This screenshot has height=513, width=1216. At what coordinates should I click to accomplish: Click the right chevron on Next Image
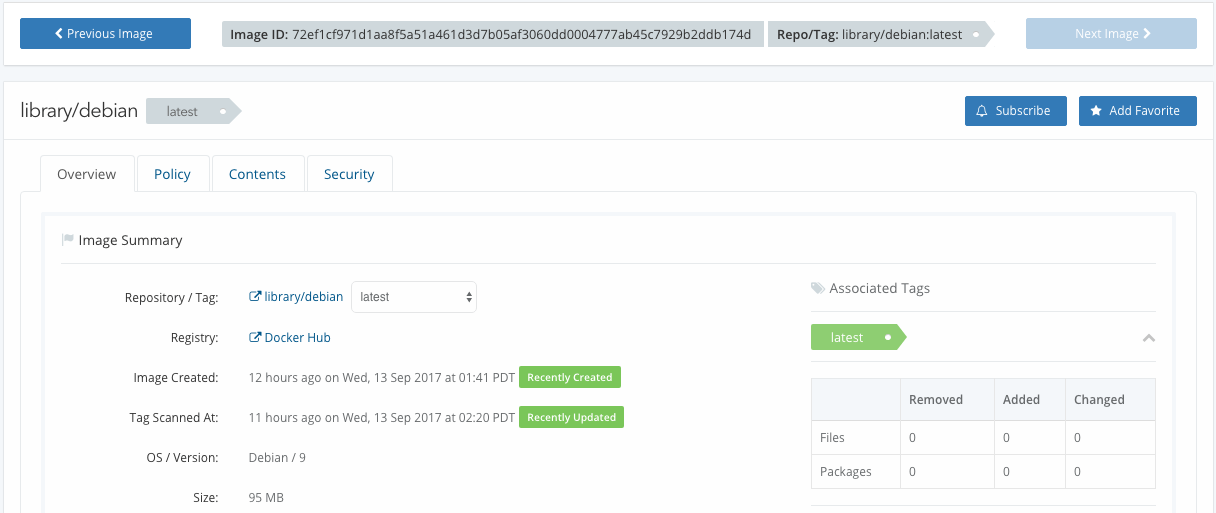[1146, 34]
